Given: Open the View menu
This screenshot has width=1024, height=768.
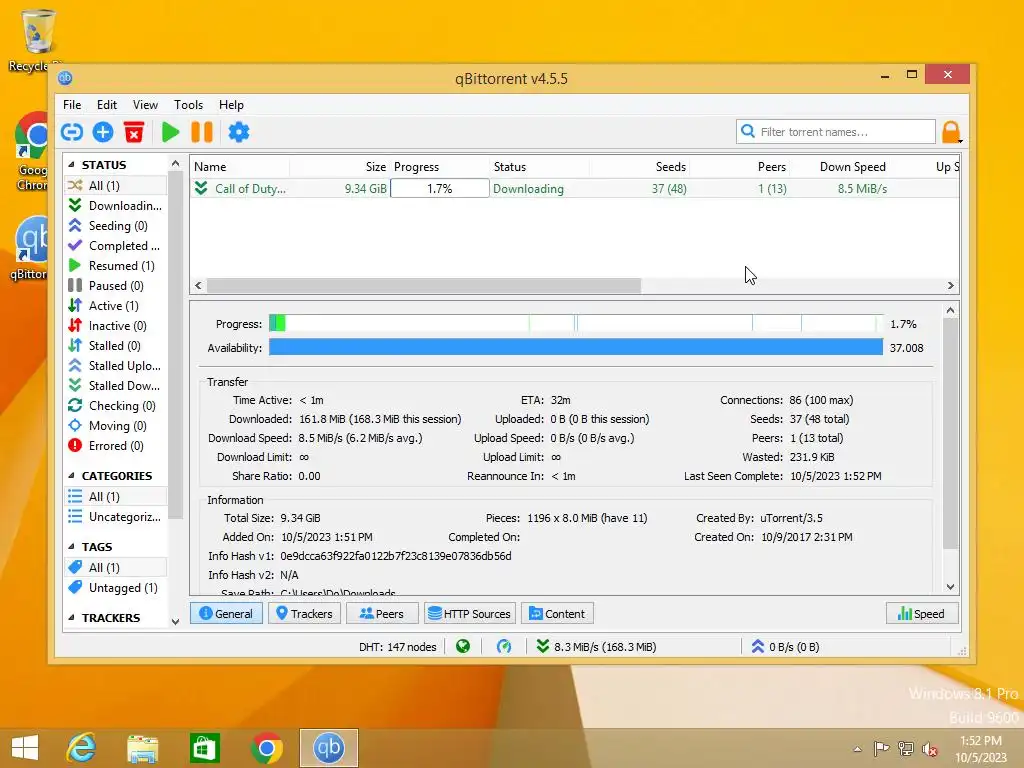Looking at the screenshot, I should (145, 104).
